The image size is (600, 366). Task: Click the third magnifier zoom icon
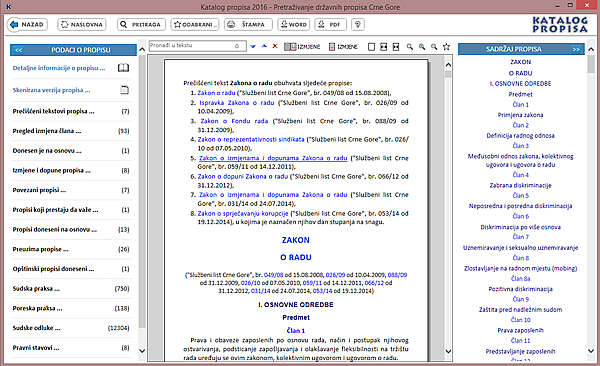pyautogui.click(x=434, y=47)
